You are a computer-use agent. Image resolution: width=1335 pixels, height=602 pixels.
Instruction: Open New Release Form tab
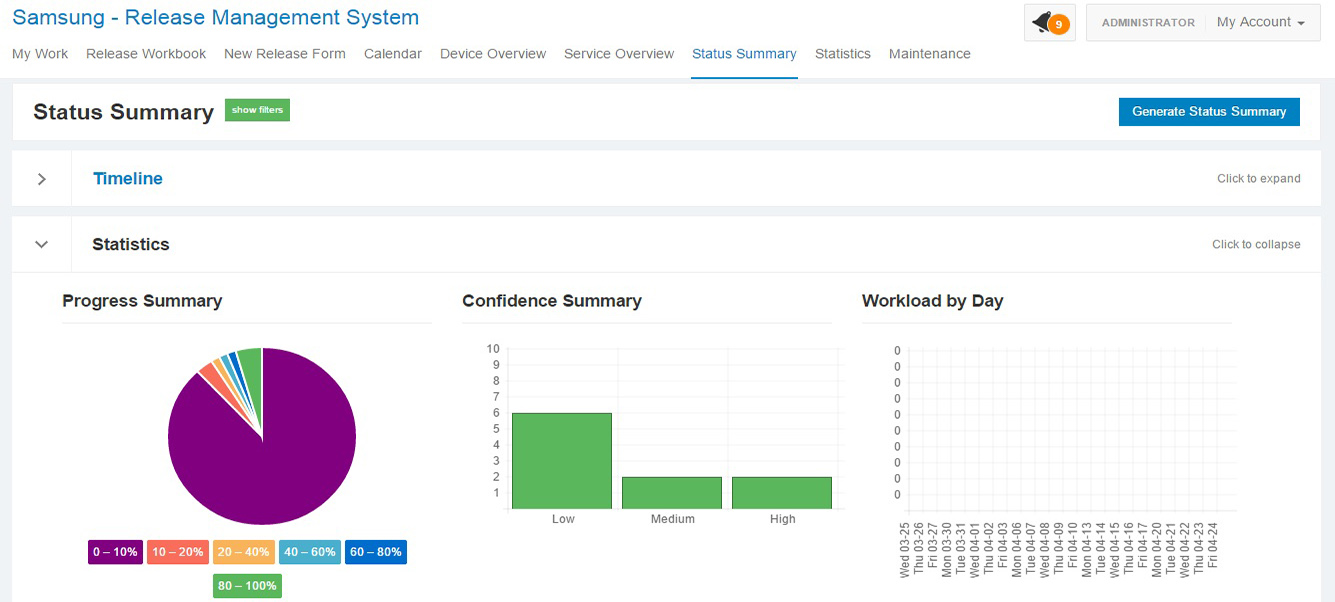[285, 54]
